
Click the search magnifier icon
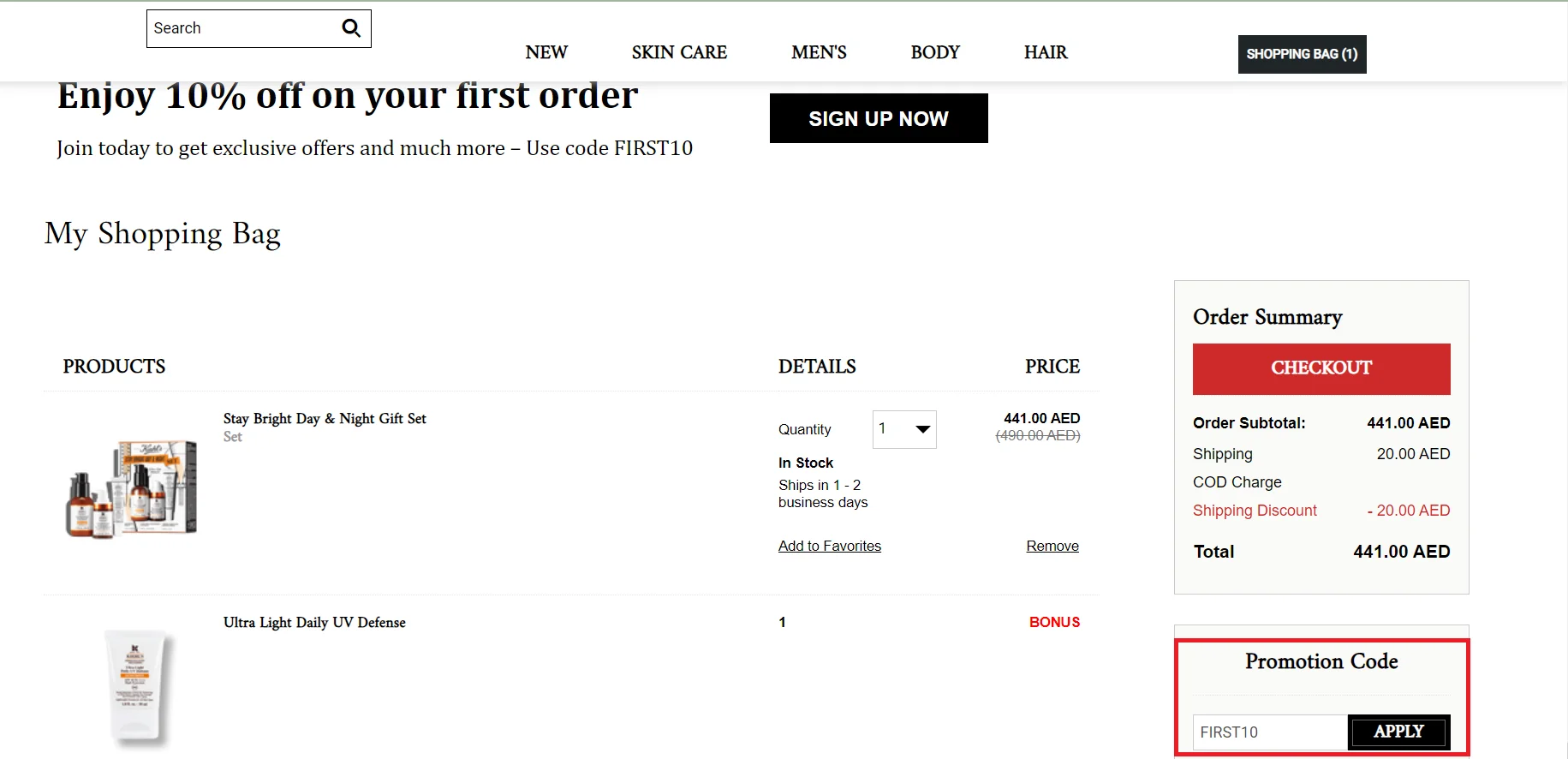[x=350, y=27]
